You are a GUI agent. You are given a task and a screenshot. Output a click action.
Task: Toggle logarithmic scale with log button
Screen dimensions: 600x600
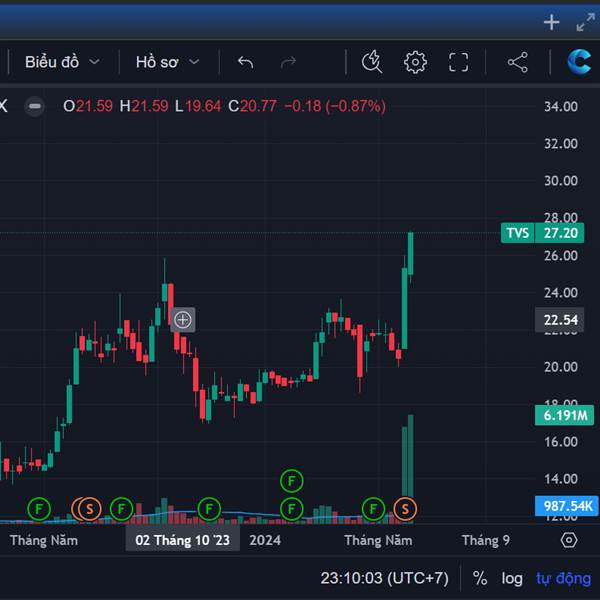point(512,578)
